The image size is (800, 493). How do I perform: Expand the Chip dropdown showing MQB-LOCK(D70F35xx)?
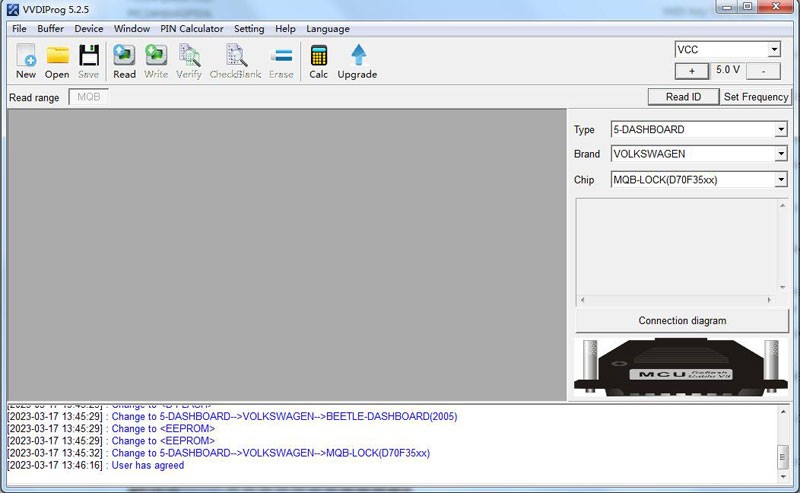coord(781,179)
